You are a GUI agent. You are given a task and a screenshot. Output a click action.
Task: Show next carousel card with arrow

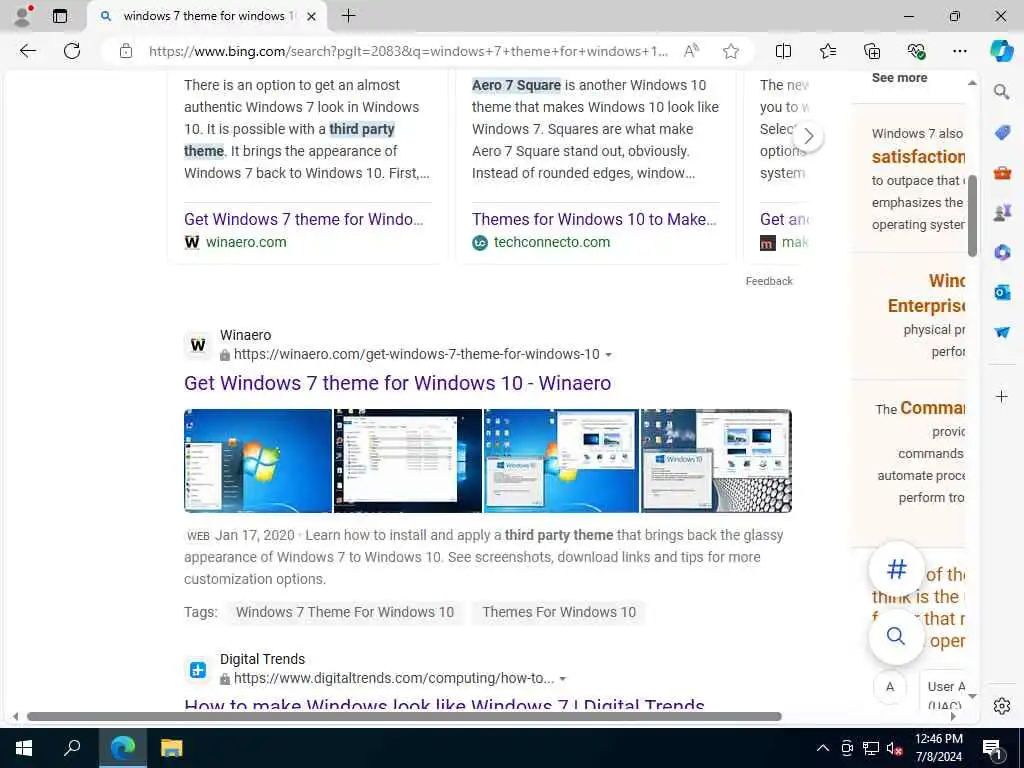tap(808, 136)
